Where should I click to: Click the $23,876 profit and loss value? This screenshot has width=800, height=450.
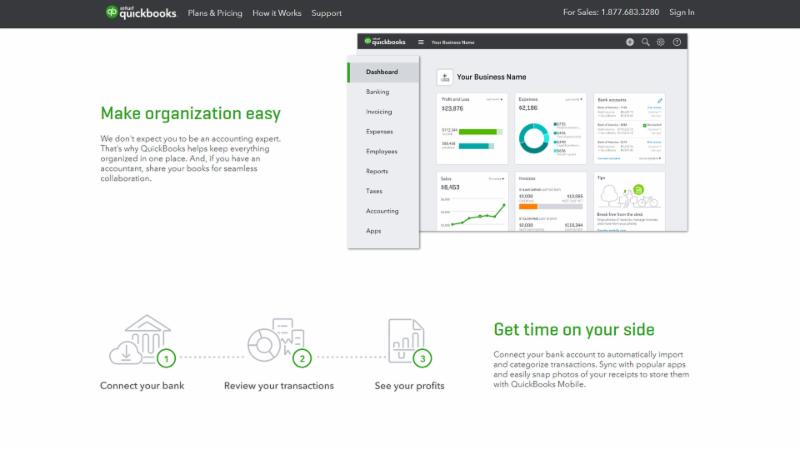[452, 109]
